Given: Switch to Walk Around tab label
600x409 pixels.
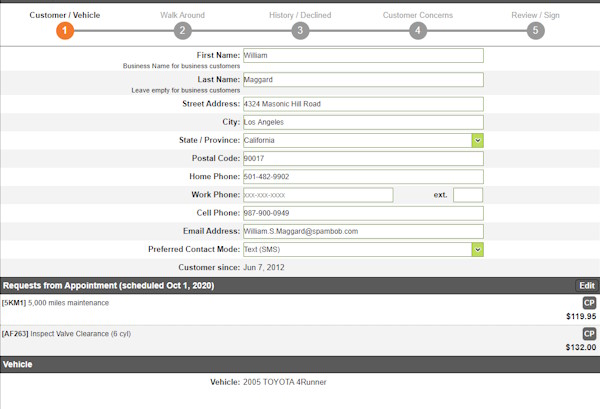Looking at the screenshot, I should 181,15.
